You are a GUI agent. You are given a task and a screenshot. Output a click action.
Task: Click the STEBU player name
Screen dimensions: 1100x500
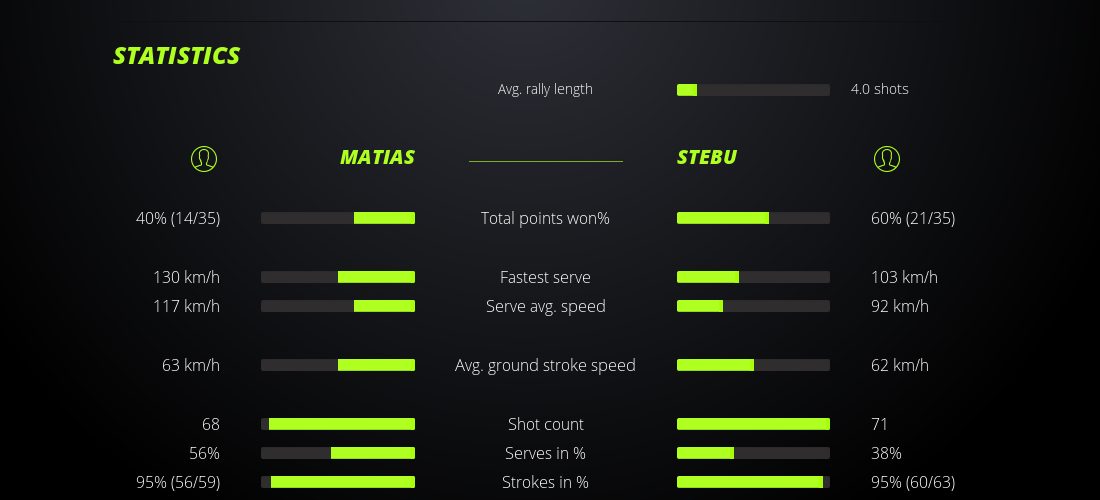[x=707, y=157]
